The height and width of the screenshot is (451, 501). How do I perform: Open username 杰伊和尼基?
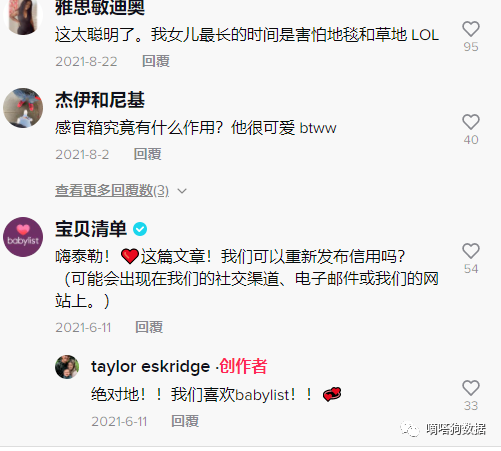(100, 100)
